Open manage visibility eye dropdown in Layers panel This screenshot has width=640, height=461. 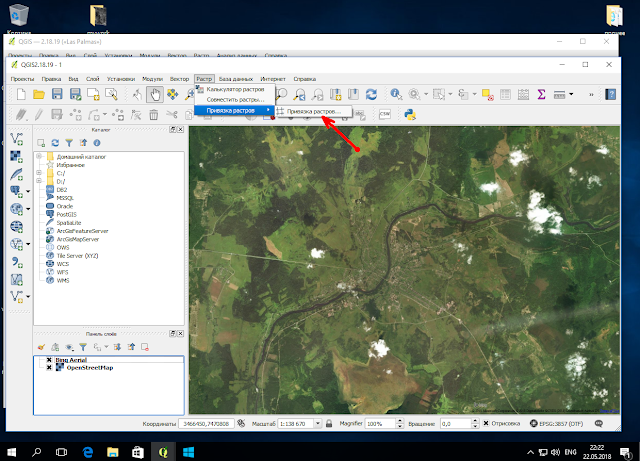coord(69,347)
